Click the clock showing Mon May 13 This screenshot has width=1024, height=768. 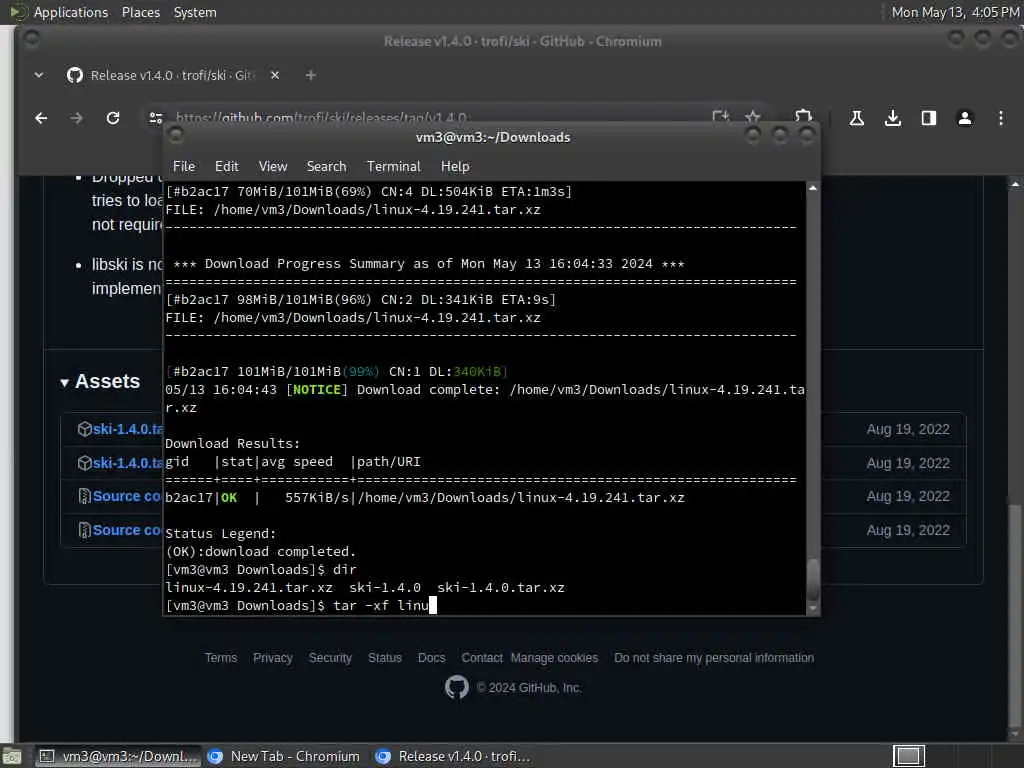click(955, 12)
